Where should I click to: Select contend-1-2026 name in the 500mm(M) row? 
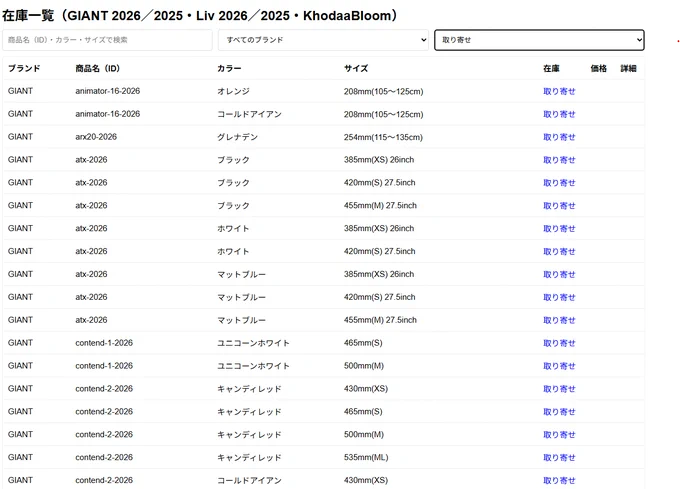[x=104, y=366]
